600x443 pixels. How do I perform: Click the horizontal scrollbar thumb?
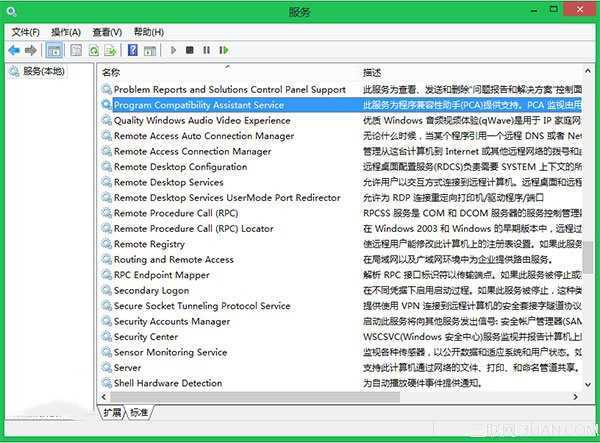click(x=255, y=397)
